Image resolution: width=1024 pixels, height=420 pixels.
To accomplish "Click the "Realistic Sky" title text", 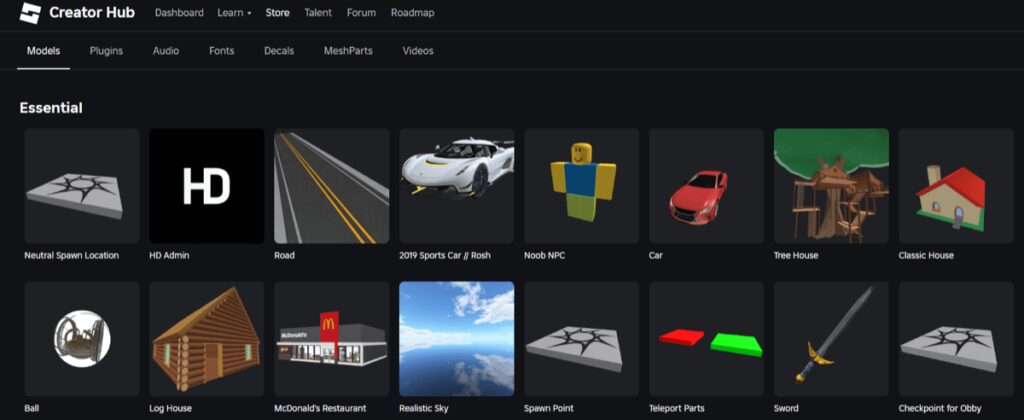I will click(424, 408).
